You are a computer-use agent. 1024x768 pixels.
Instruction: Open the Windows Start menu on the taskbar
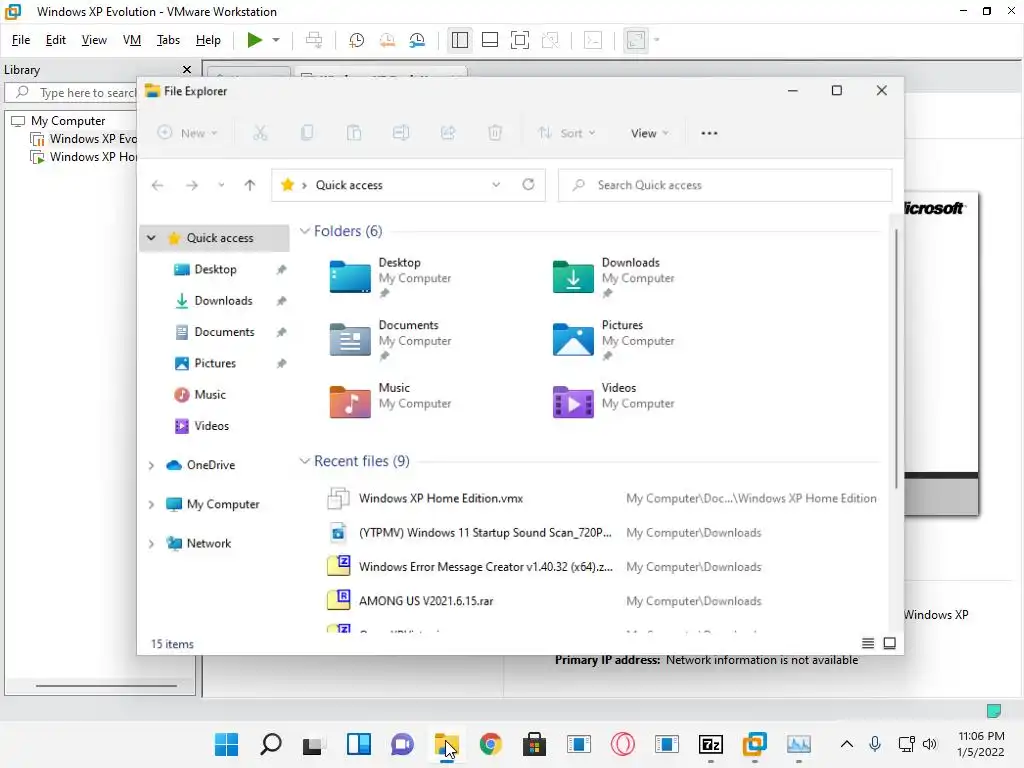click(227, 744)
